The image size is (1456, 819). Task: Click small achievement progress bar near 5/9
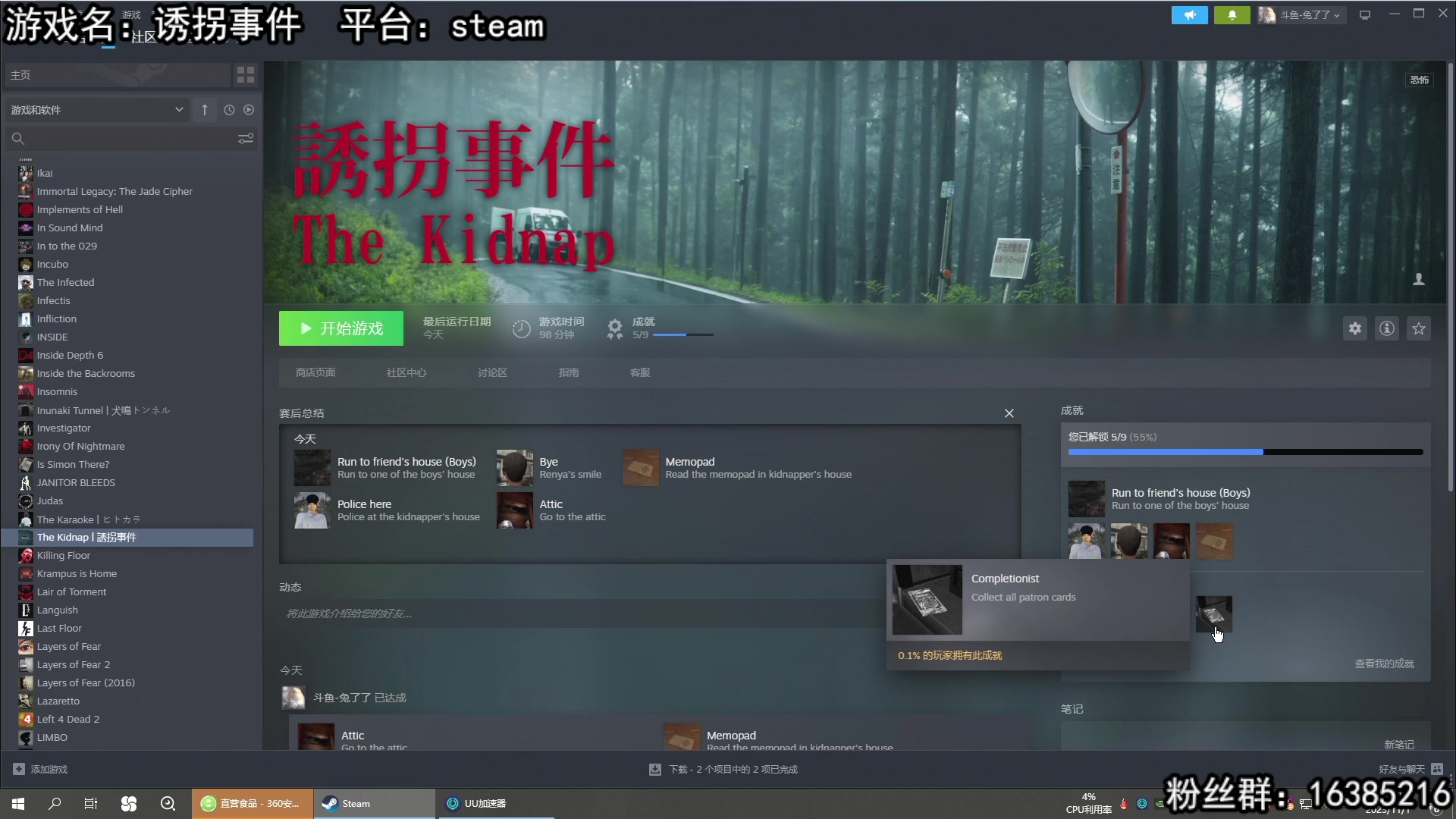(682, 334)
